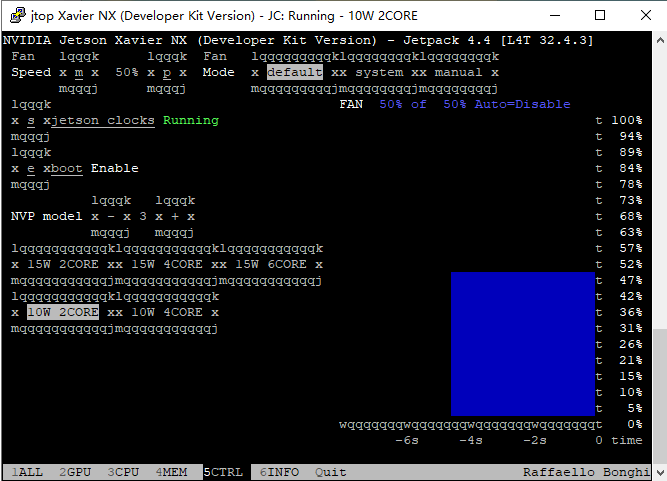Select the default fan mode
Image resolution: width=667 pixels, height=481 pixels.
click(x=295, y=72)
